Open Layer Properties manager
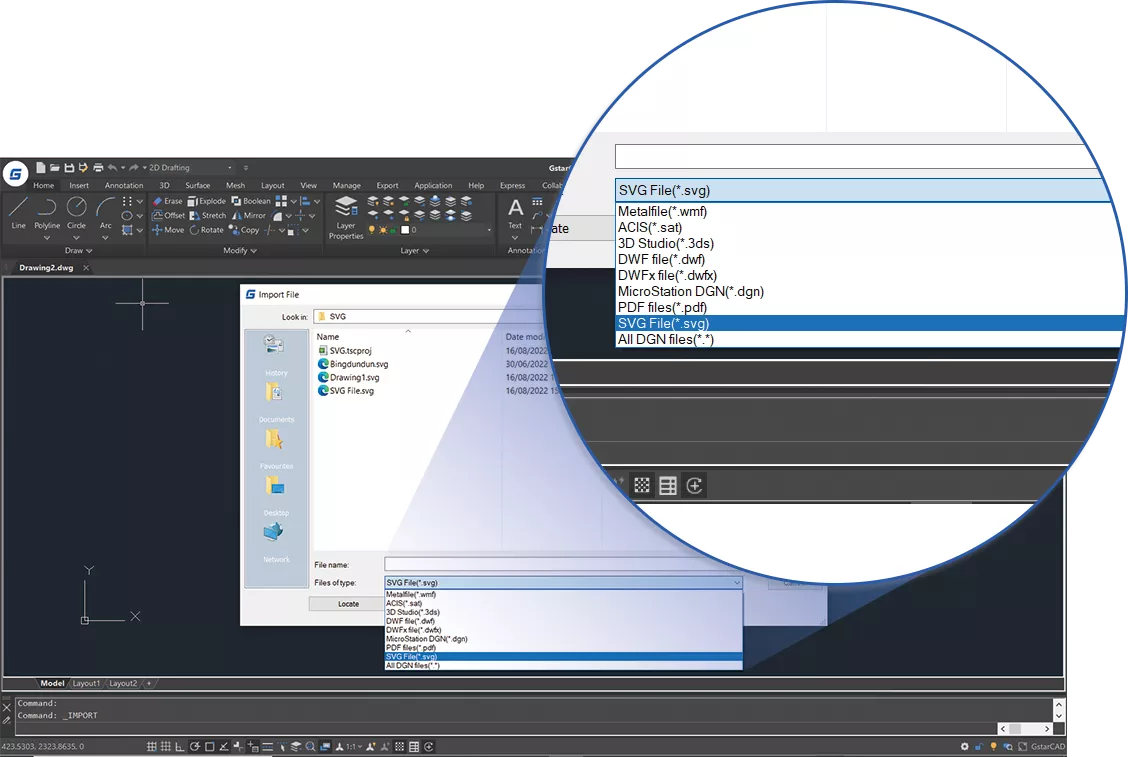 click(346, 217)
